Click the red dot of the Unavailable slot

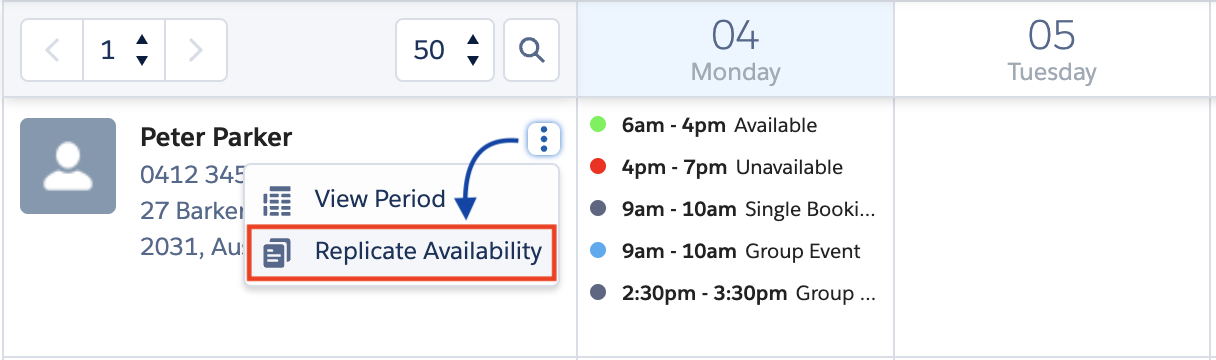pyautogui.click(x=599, y=167)
